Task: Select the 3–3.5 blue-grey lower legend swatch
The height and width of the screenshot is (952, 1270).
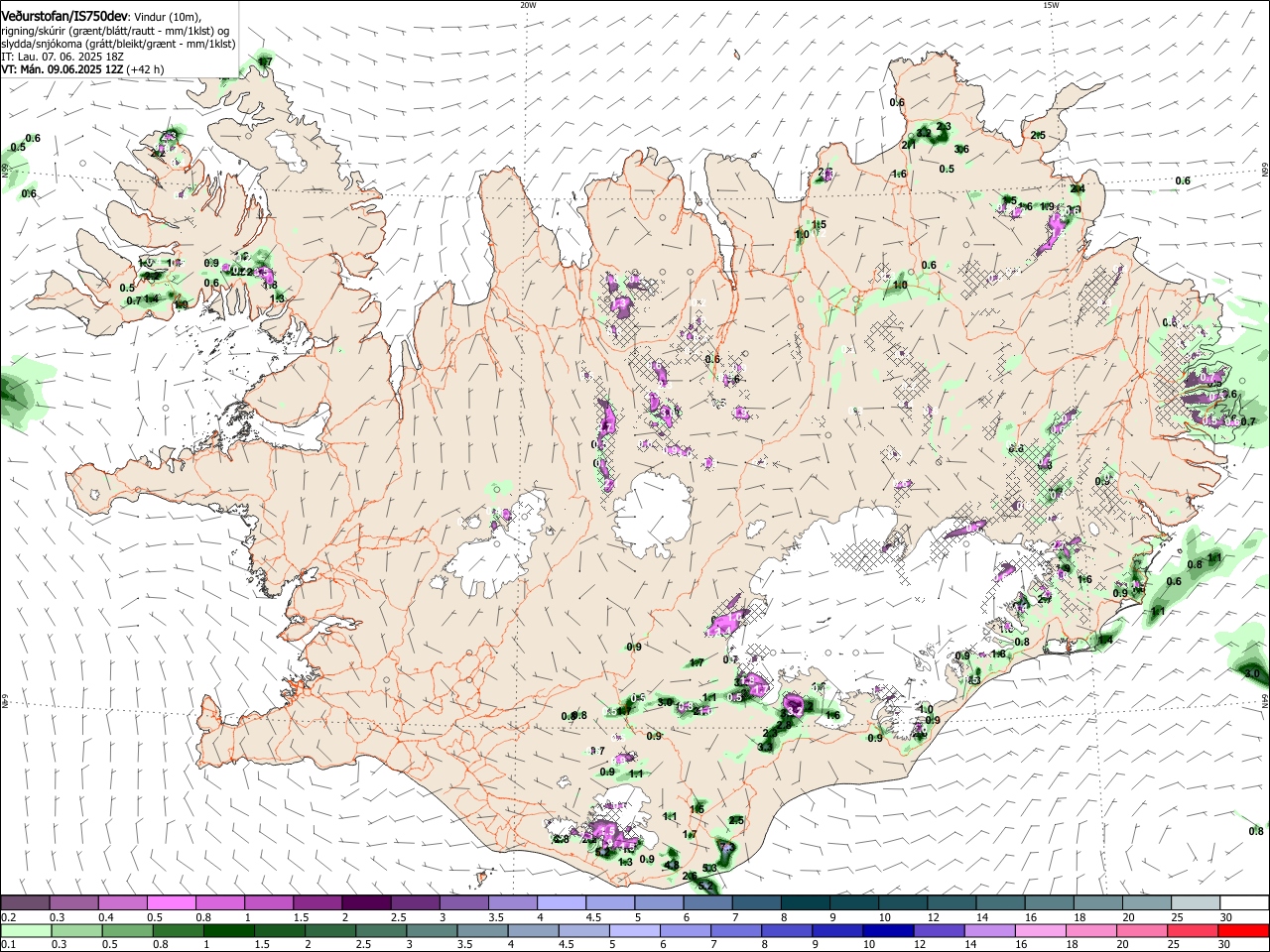Action: click(433, 931)
